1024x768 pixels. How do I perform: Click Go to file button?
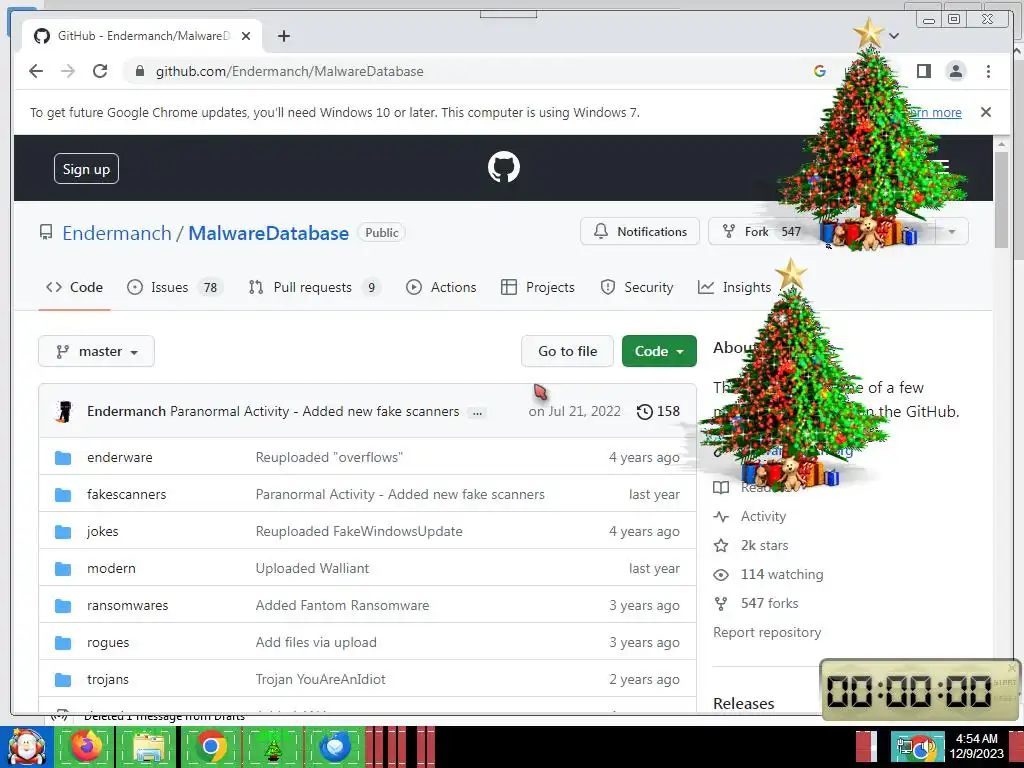(x=568, y=351)
